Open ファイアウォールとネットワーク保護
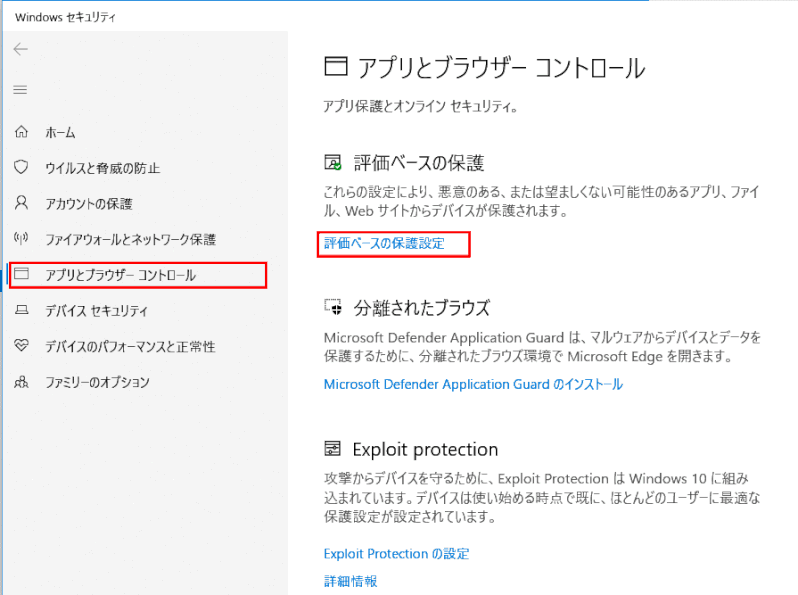The image size is (798, 595). (131, 239)
